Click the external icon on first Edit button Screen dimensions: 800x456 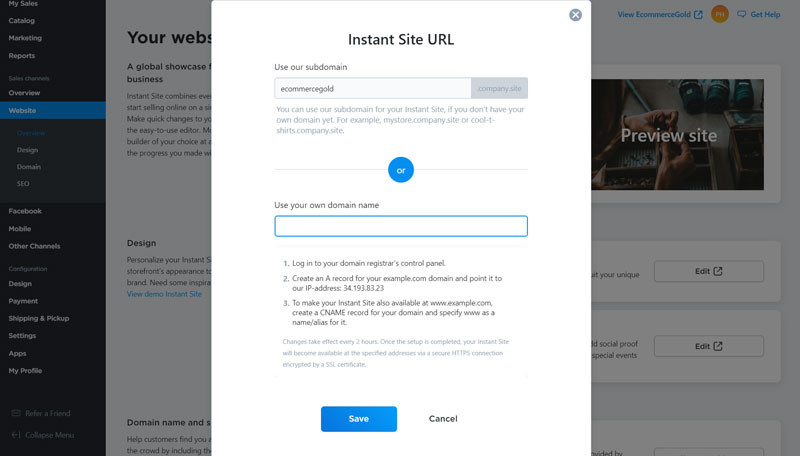coord(717,271)
